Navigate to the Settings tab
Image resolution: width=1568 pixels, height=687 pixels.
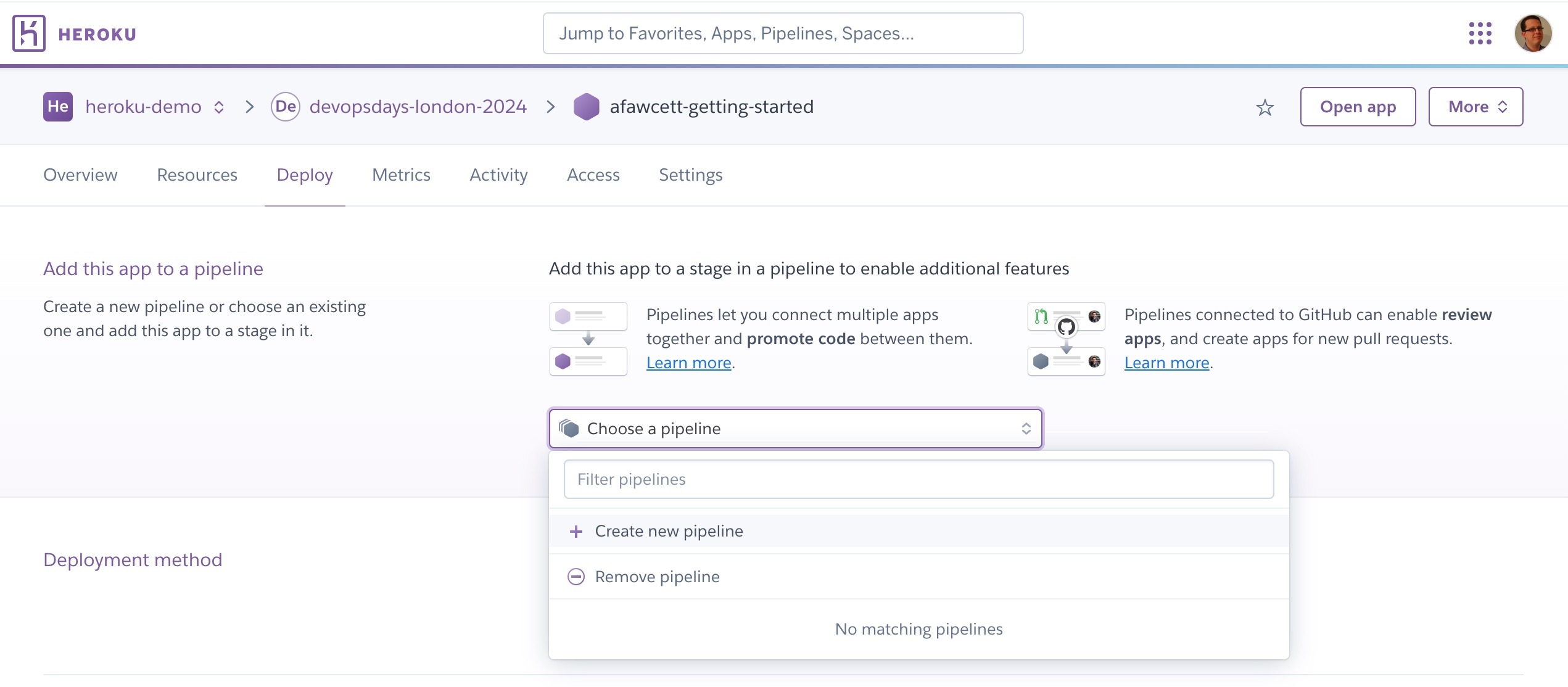(x=690, y=175)
